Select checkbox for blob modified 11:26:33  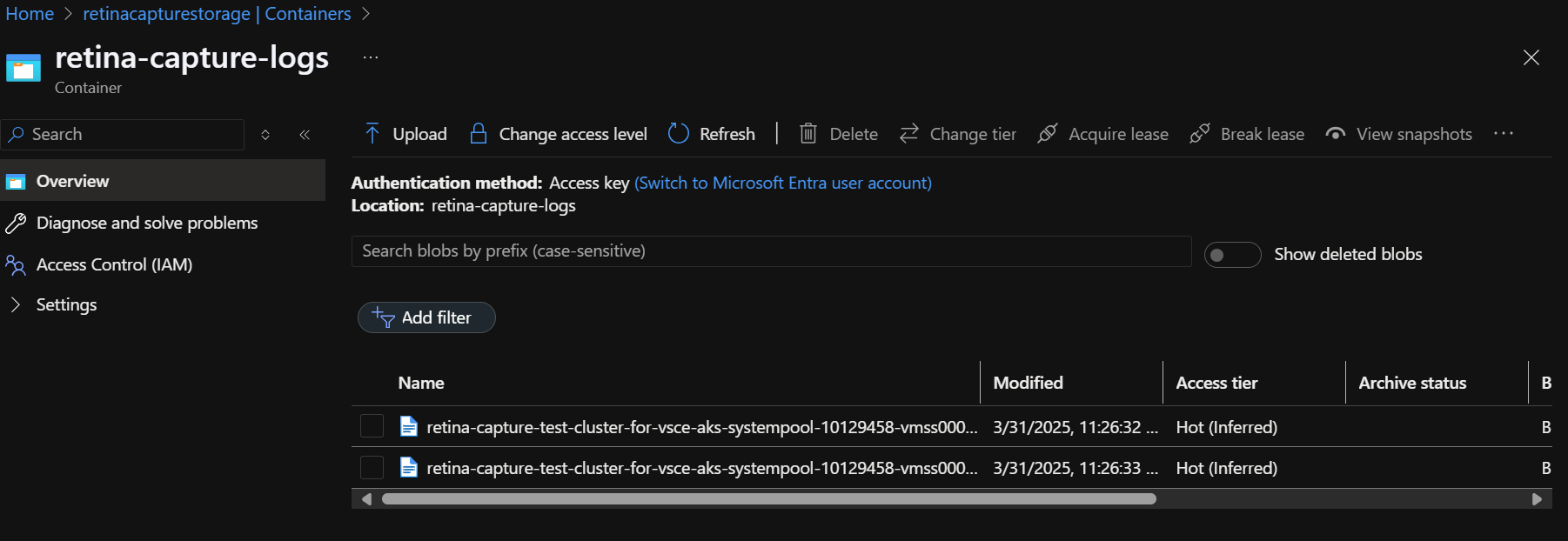coord(372,467)
